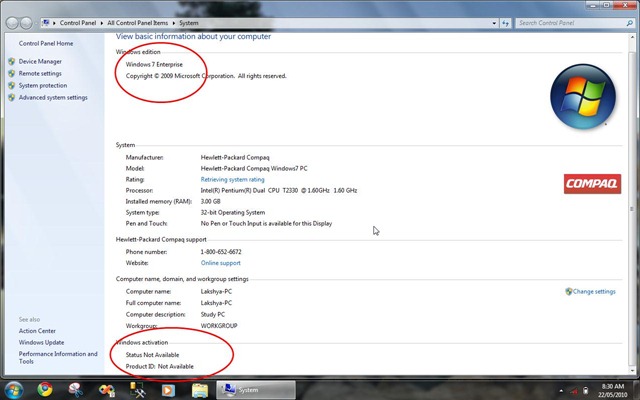This screenshot has width=640, height=400.
Task: Select System breadcrumb segment
Action: click(x=189, y=23)
